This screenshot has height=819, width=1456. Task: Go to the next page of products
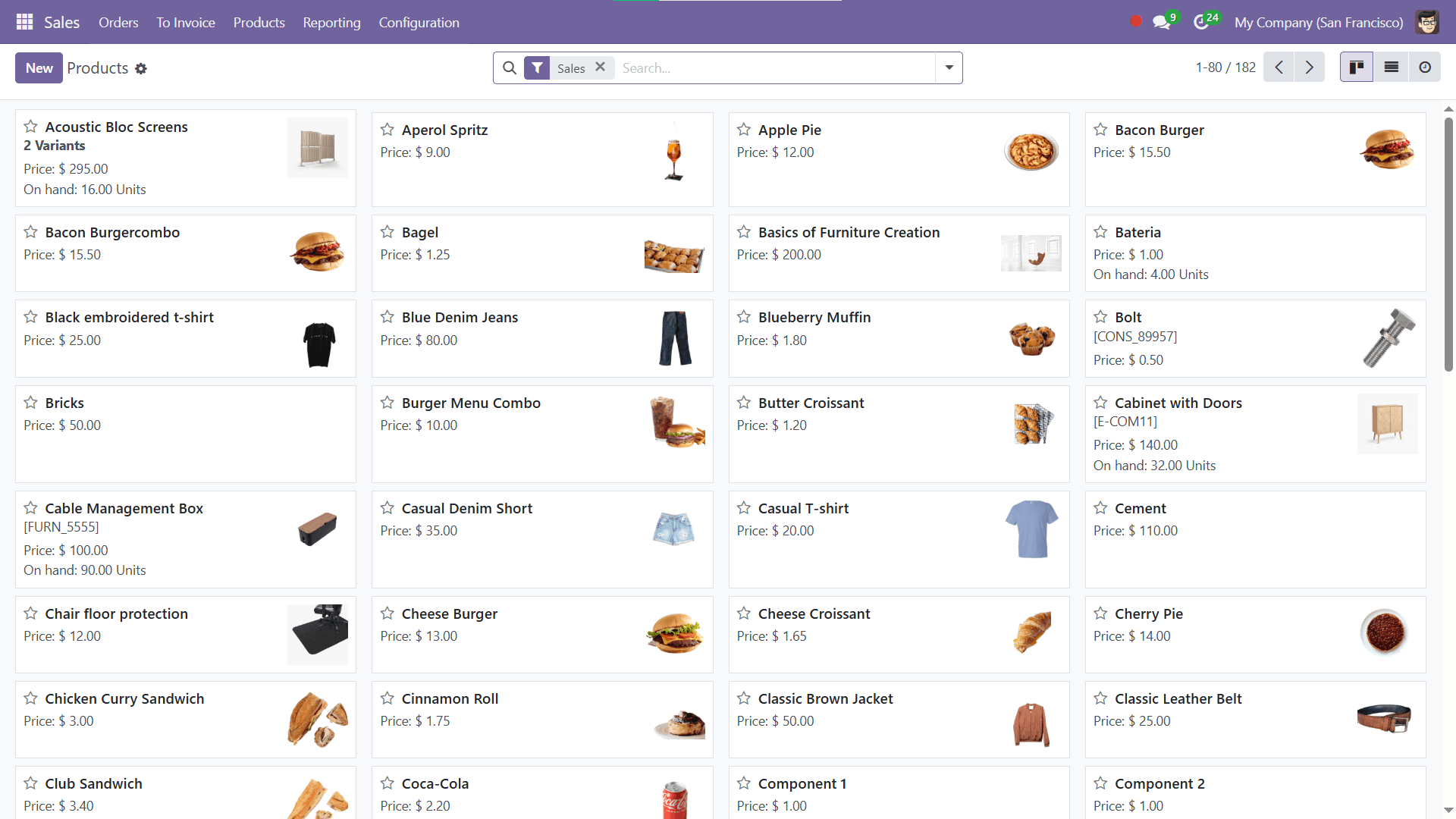pyautogui.click(x=1310, y=67)
